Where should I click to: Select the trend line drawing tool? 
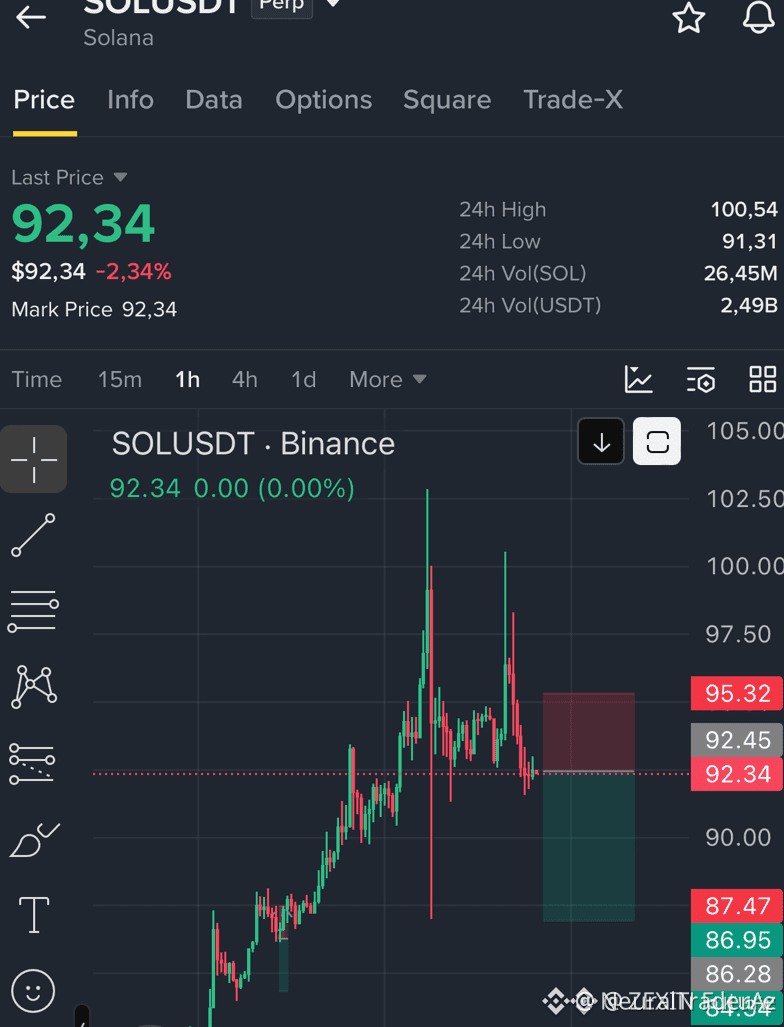coord(33,535)
